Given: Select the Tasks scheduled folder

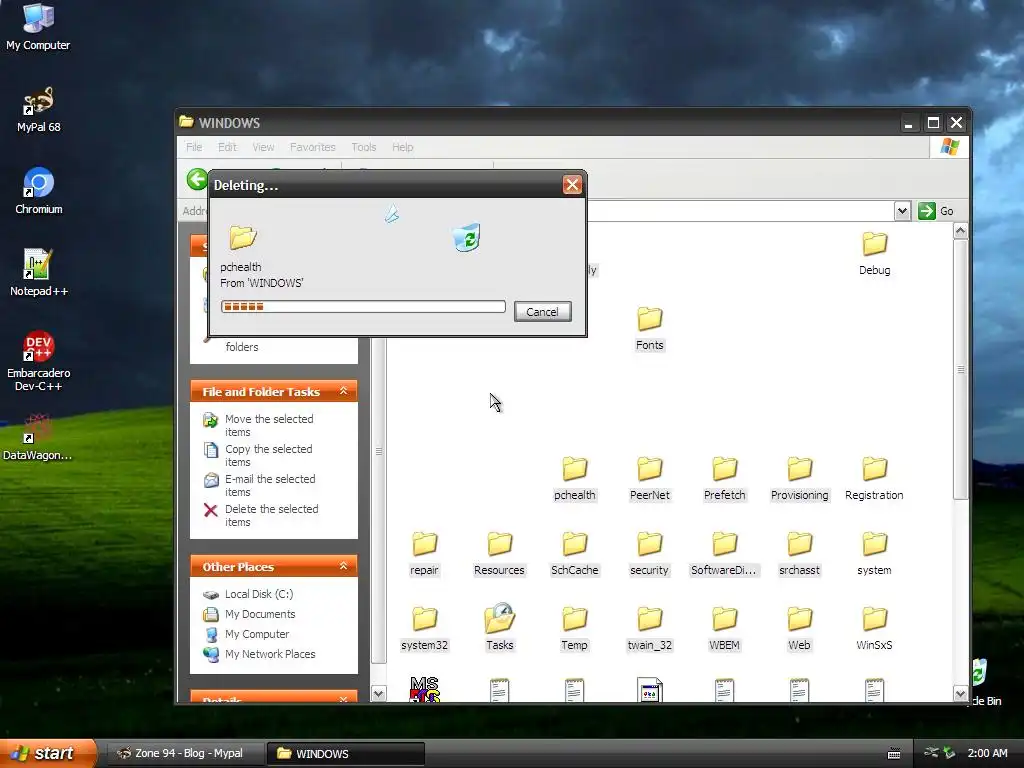Looking at the screenshot, I should point(499,628).
